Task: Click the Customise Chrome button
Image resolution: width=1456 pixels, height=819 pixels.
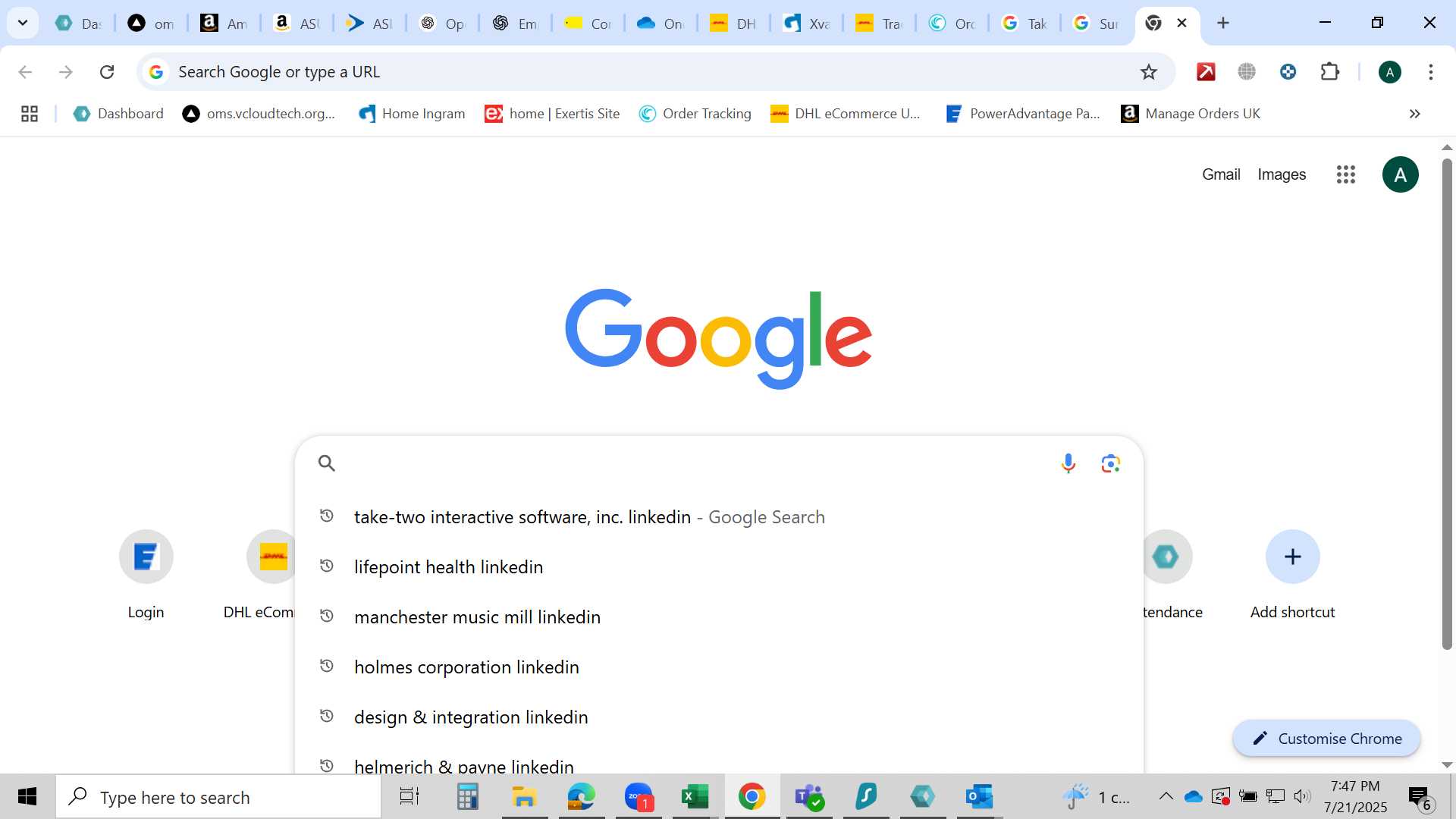Action: 1326,739
